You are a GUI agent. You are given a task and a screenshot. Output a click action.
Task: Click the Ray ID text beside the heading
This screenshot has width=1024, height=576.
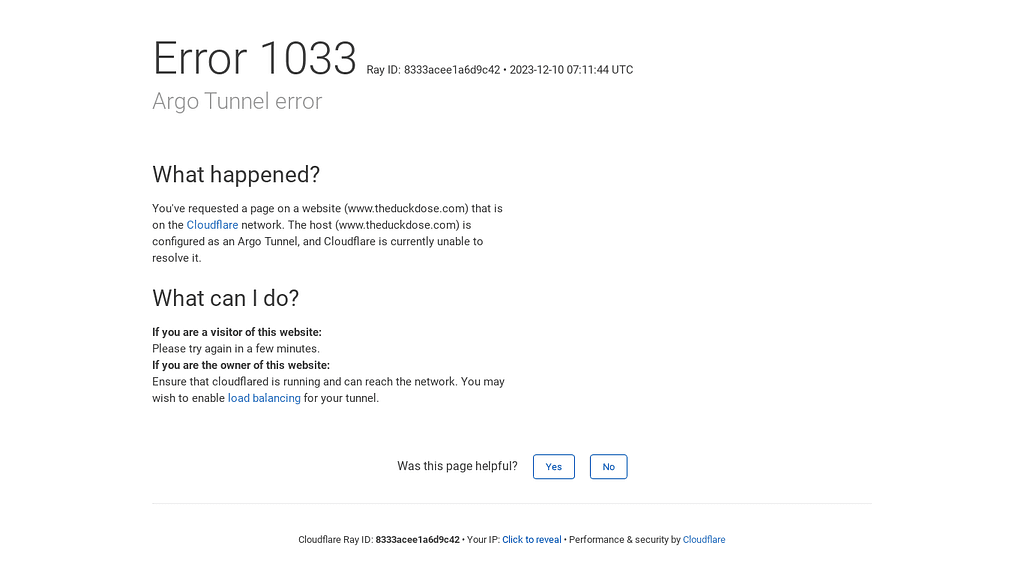[500, 70]
